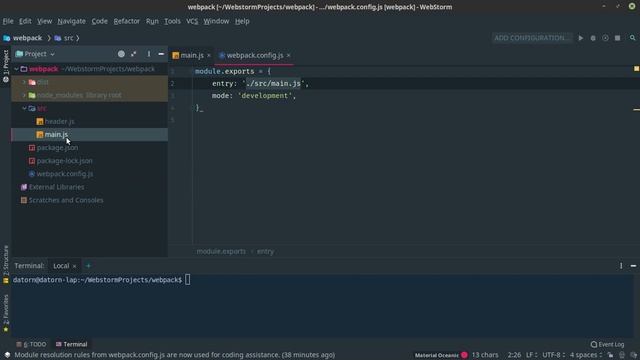Click the Debug bug icon in toolbar
640x360 pixels.
click(x=593, y=38)
